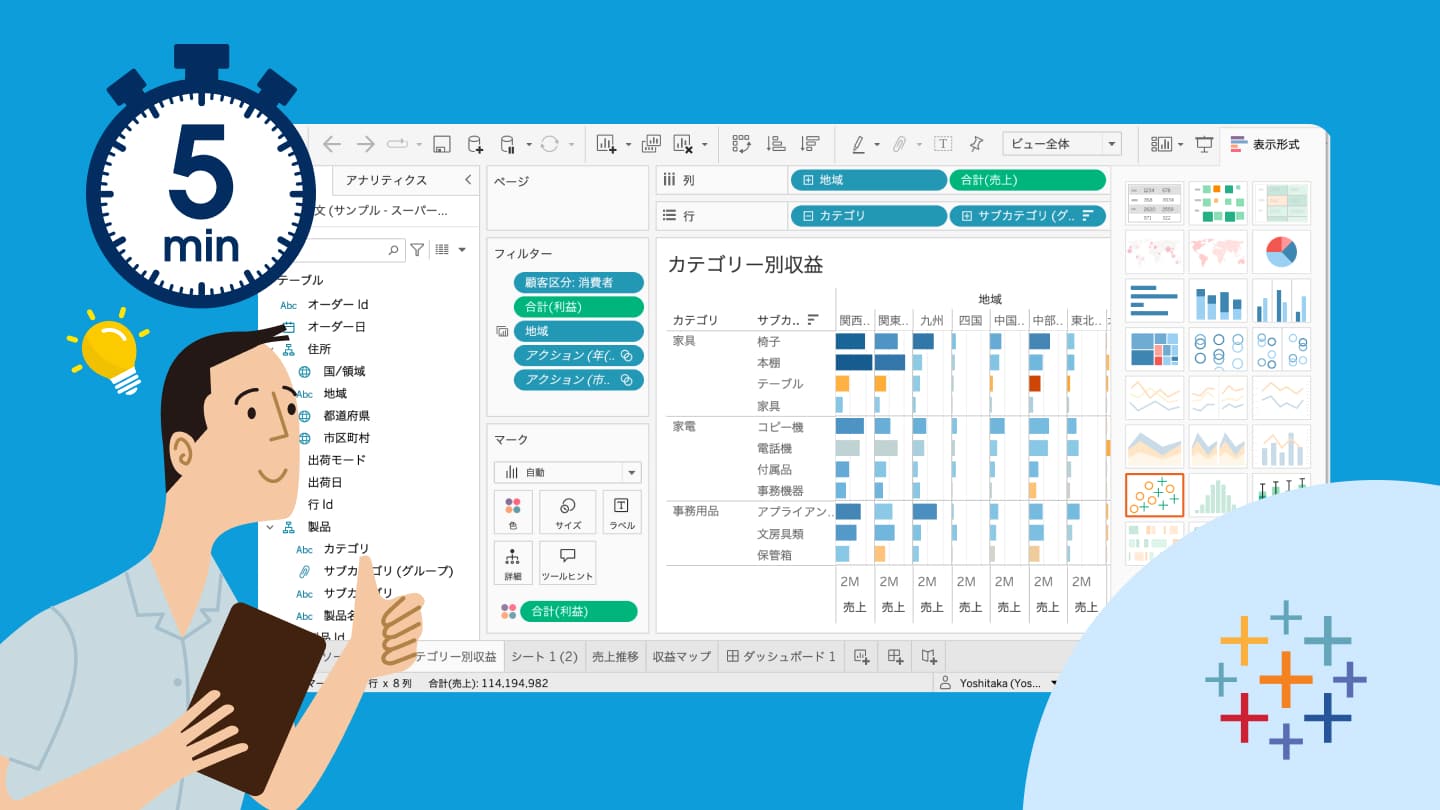Click the show mark labels T icon
Screen dimensions: 1440x810
pos(943,144)
